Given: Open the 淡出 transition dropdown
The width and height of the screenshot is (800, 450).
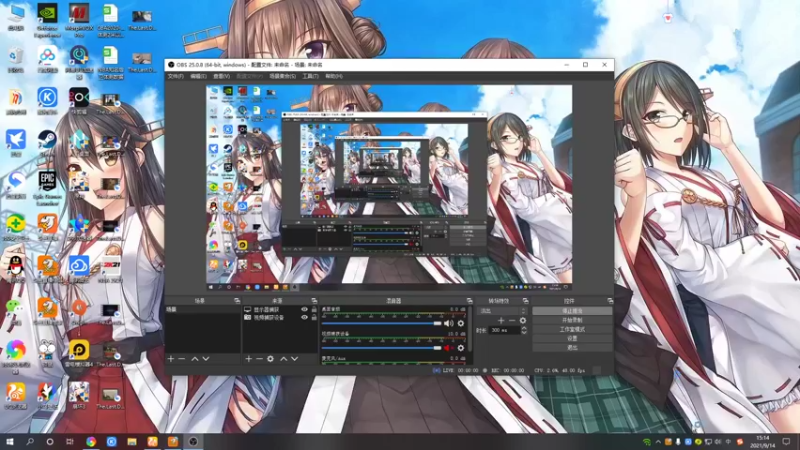Looking at the screenshot, I should [502, 311].
